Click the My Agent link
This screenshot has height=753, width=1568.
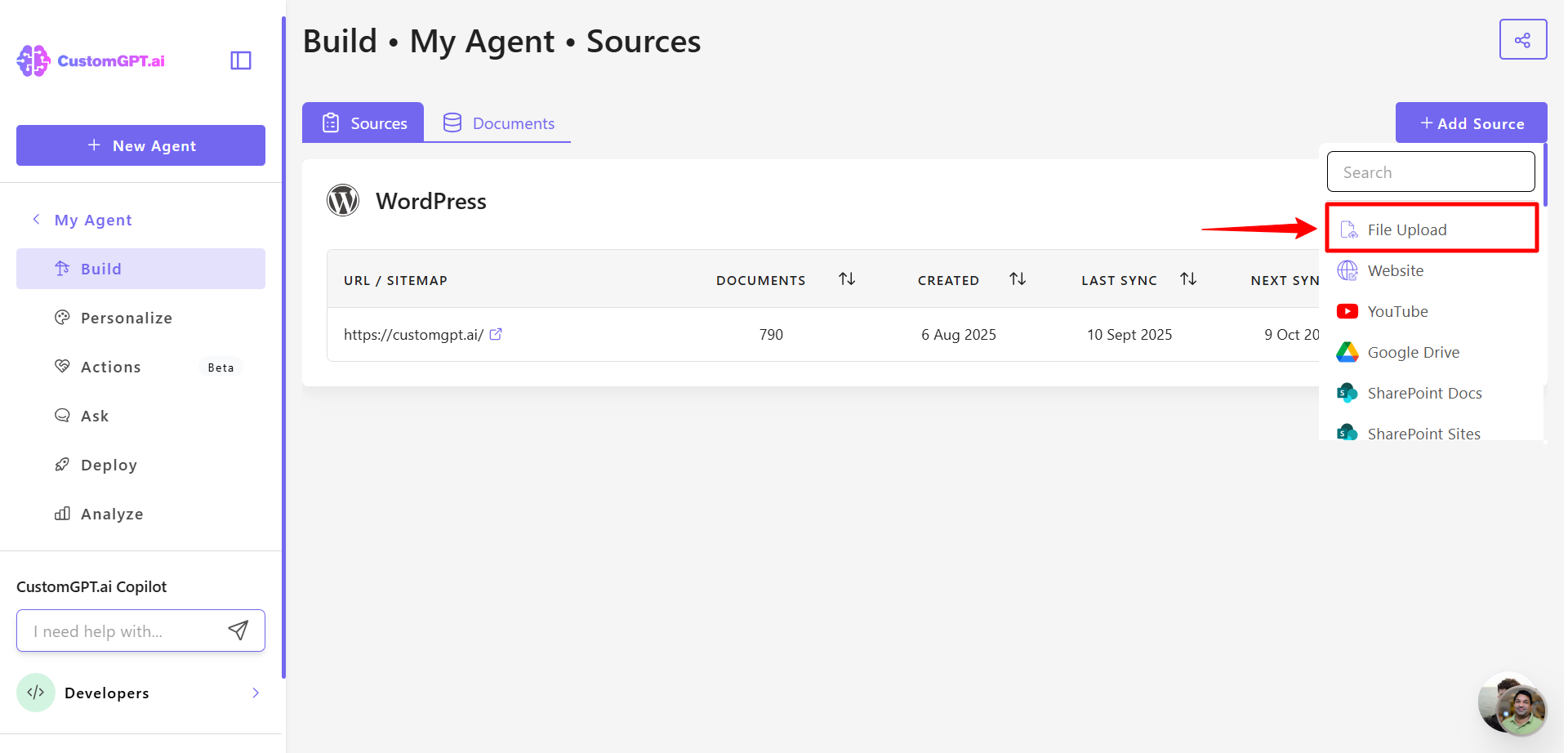(x=93, y=220)
